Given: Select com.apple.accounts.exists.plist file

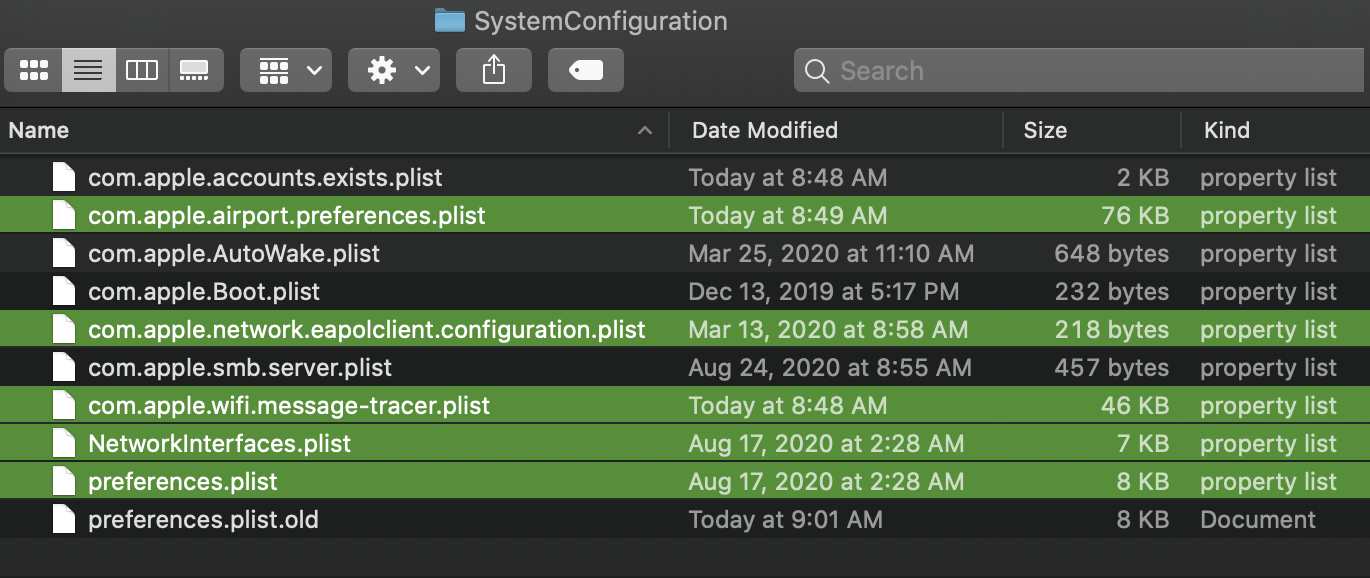Looking at the screenshot, I should (265, 178).
